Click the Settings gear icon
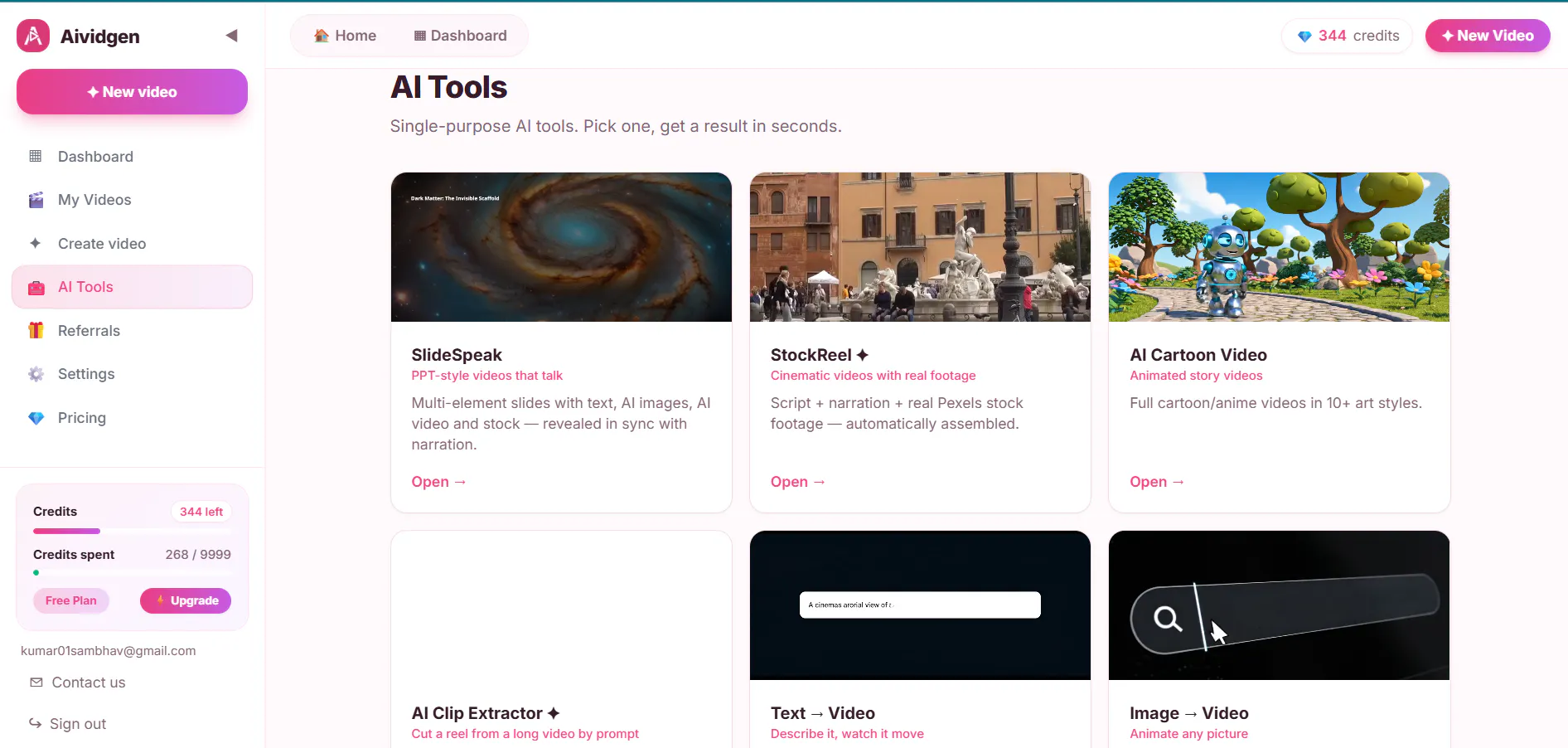The image size is (1568, 748). point(36,374)
